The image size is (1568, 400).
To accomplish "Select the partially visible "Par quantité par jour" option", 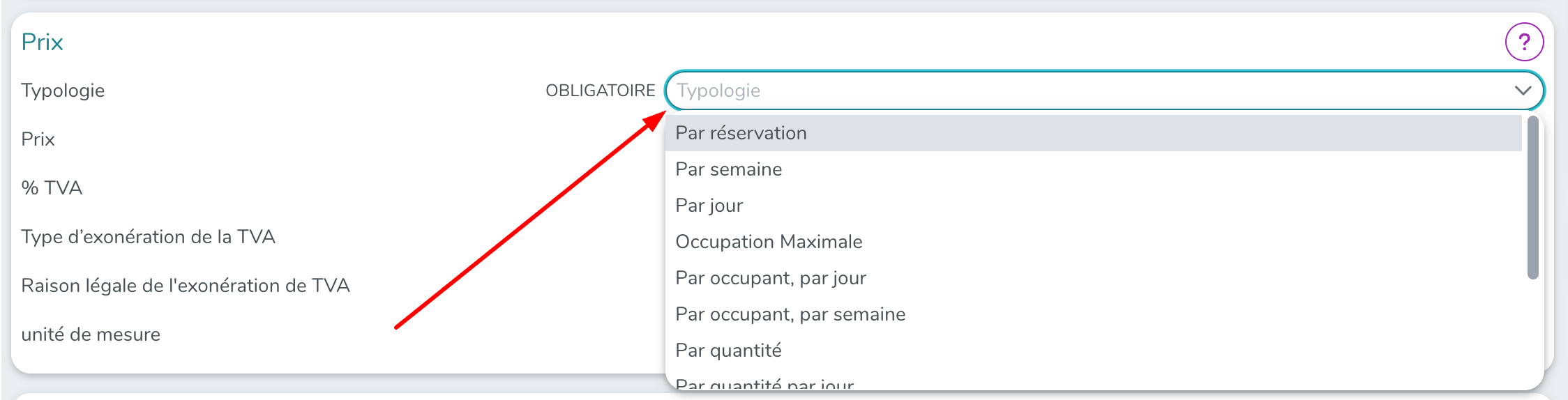I will click(x=764, y=384).
